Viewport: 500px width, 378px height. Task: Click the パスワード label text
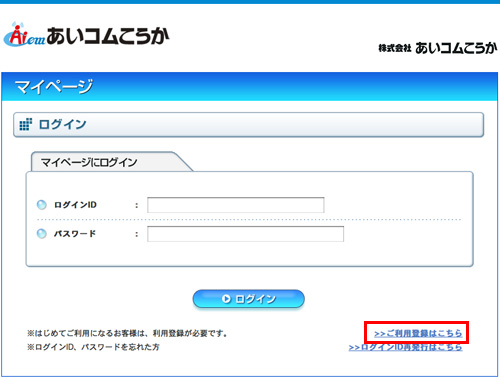tap(75, 234)
